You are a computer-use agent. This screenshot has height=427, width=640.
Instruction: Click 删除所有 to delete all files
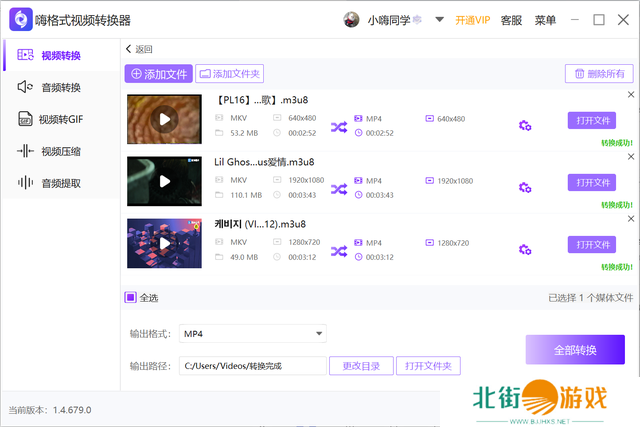pyautogui.click(x=599, y=73)
